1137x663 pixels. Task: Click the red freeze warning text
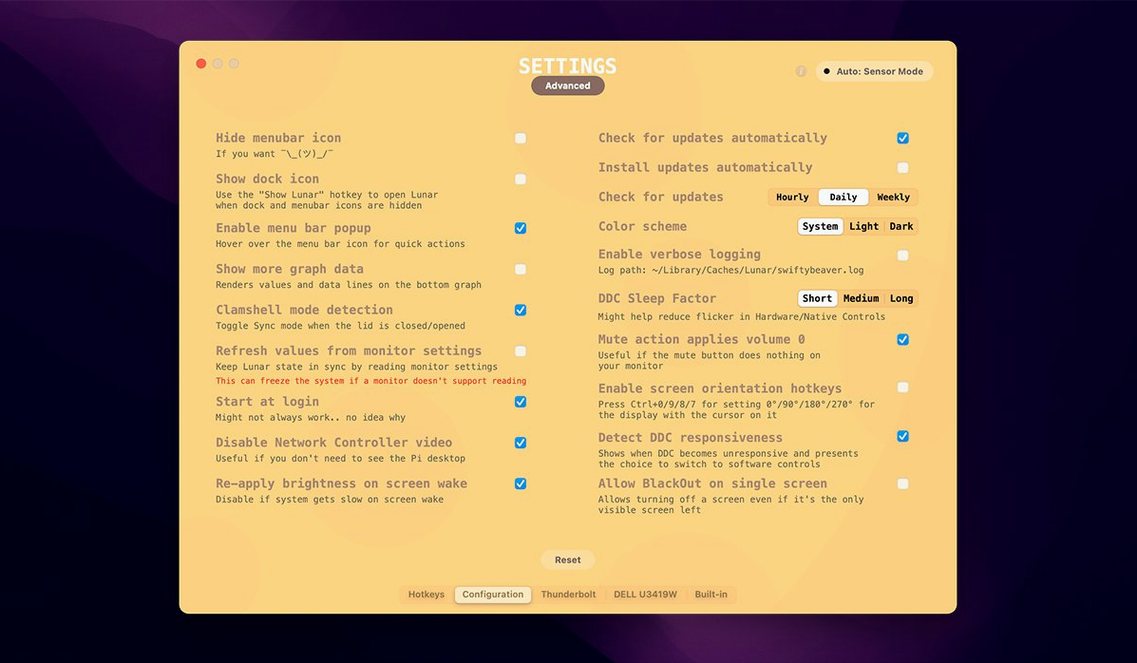tap(371, 381)
